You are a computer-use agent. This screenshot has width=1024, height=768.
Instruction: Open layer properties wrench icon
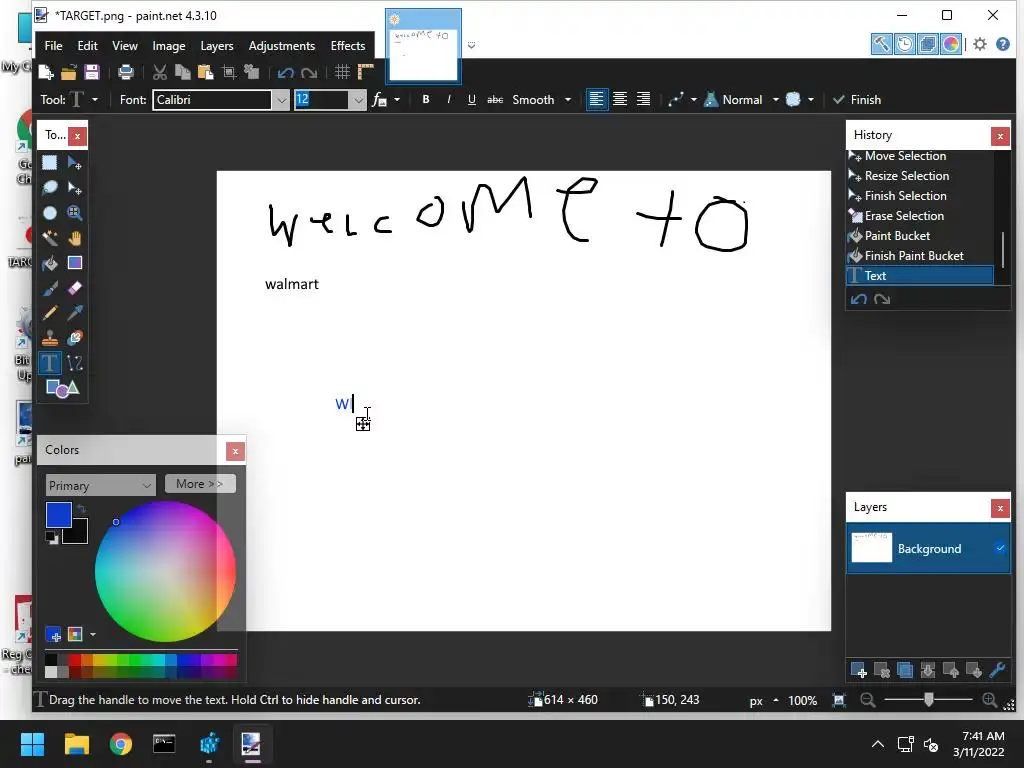pos(997,670)
